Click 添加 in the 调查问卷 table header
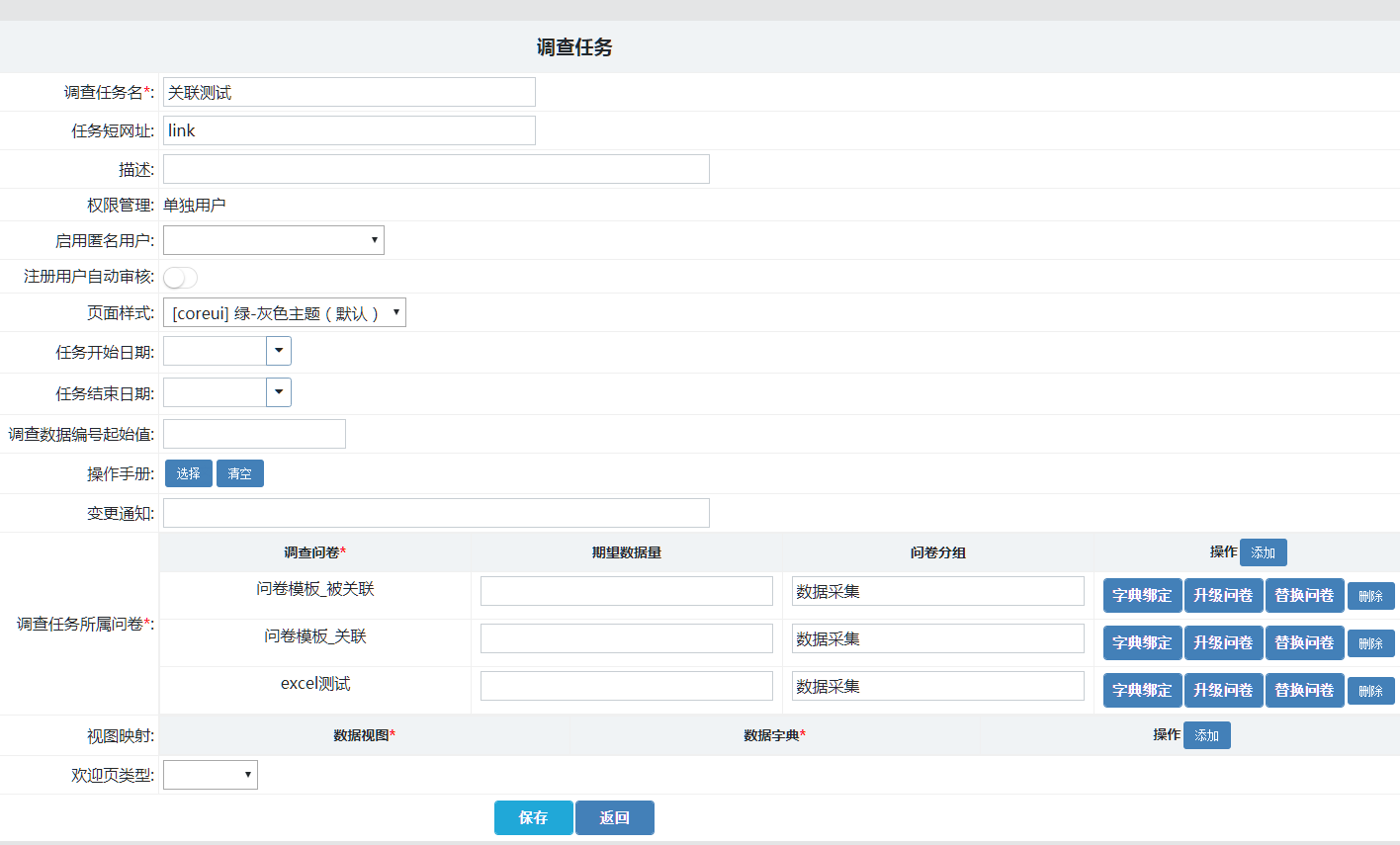The width and height of the screenshot is (1400, 845). click(x=1263, y=552)
